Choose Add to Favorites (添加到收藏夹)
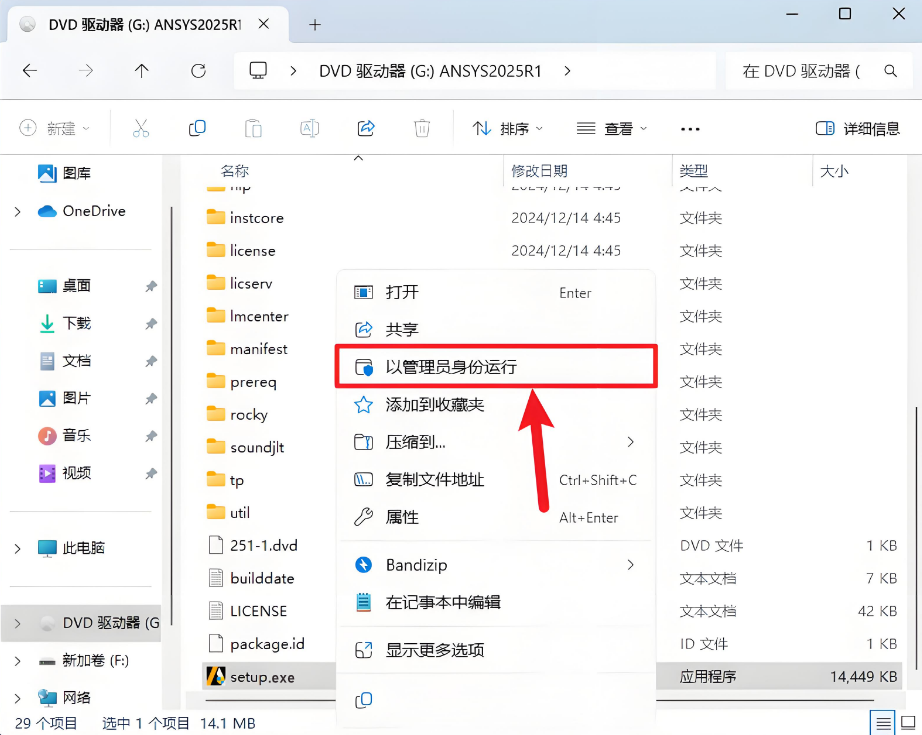The height and width of the screenshot is (735, 922). [x=496, y=405]
